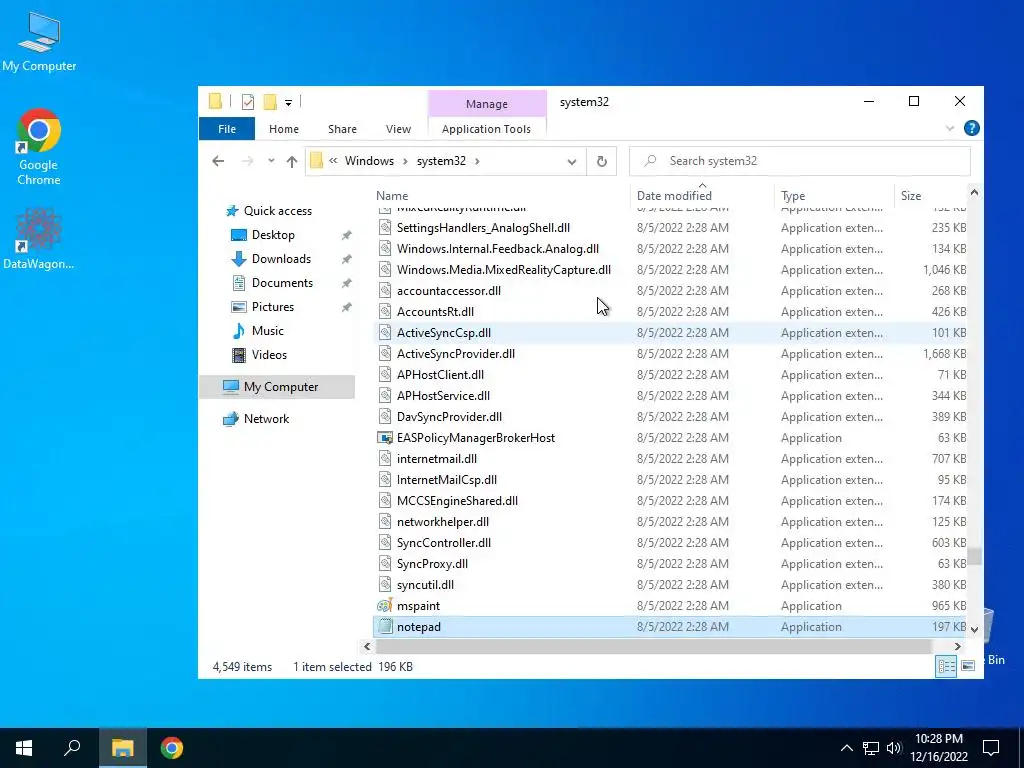The width and height of the screenshot is (1024, 768).
Task: Select Network in the navigation pane
Action: click(266, 419)
